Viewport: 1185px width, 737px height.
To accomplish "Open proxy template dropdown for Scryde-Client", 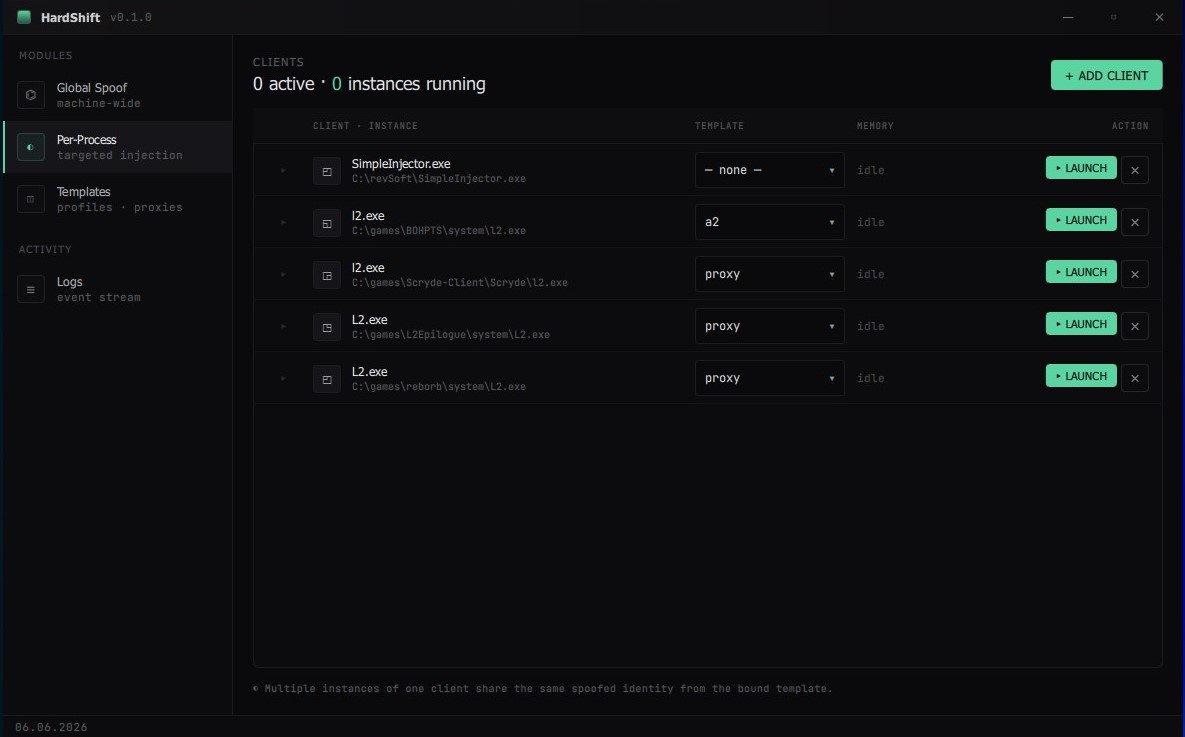I will tap(769, 274).
